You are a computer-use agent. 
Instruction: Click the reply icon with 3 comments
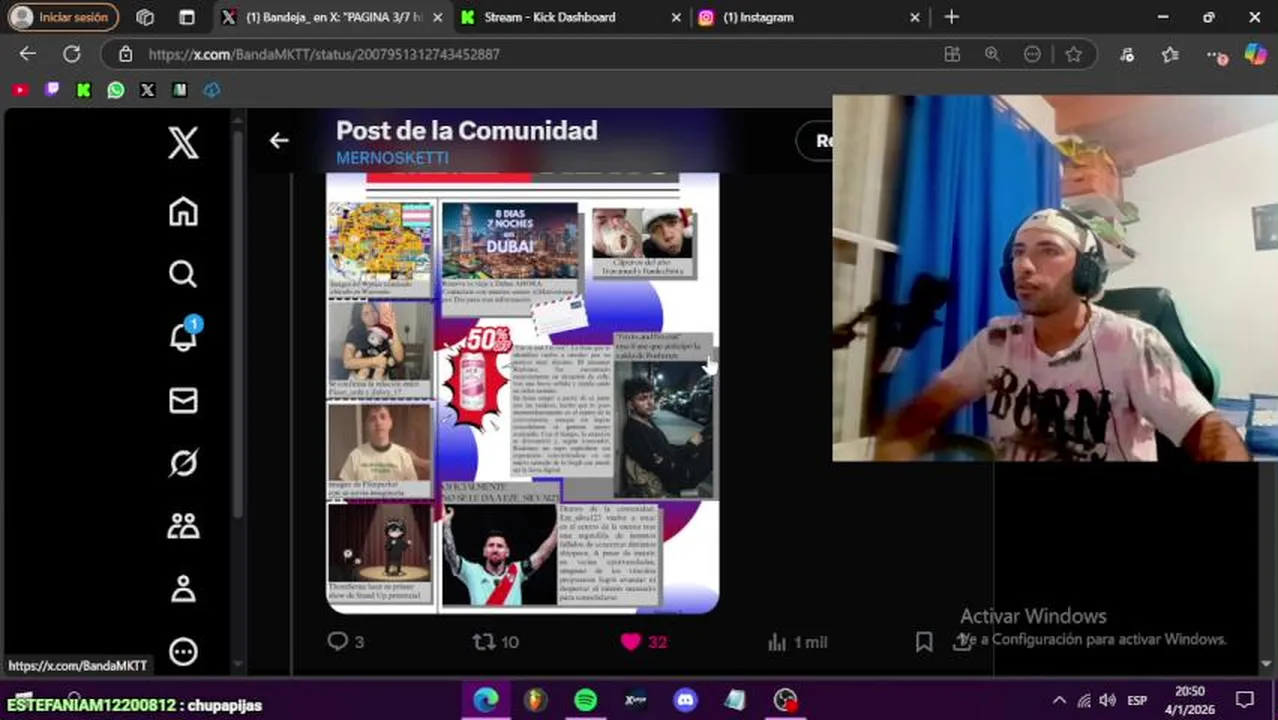point(338,642)
